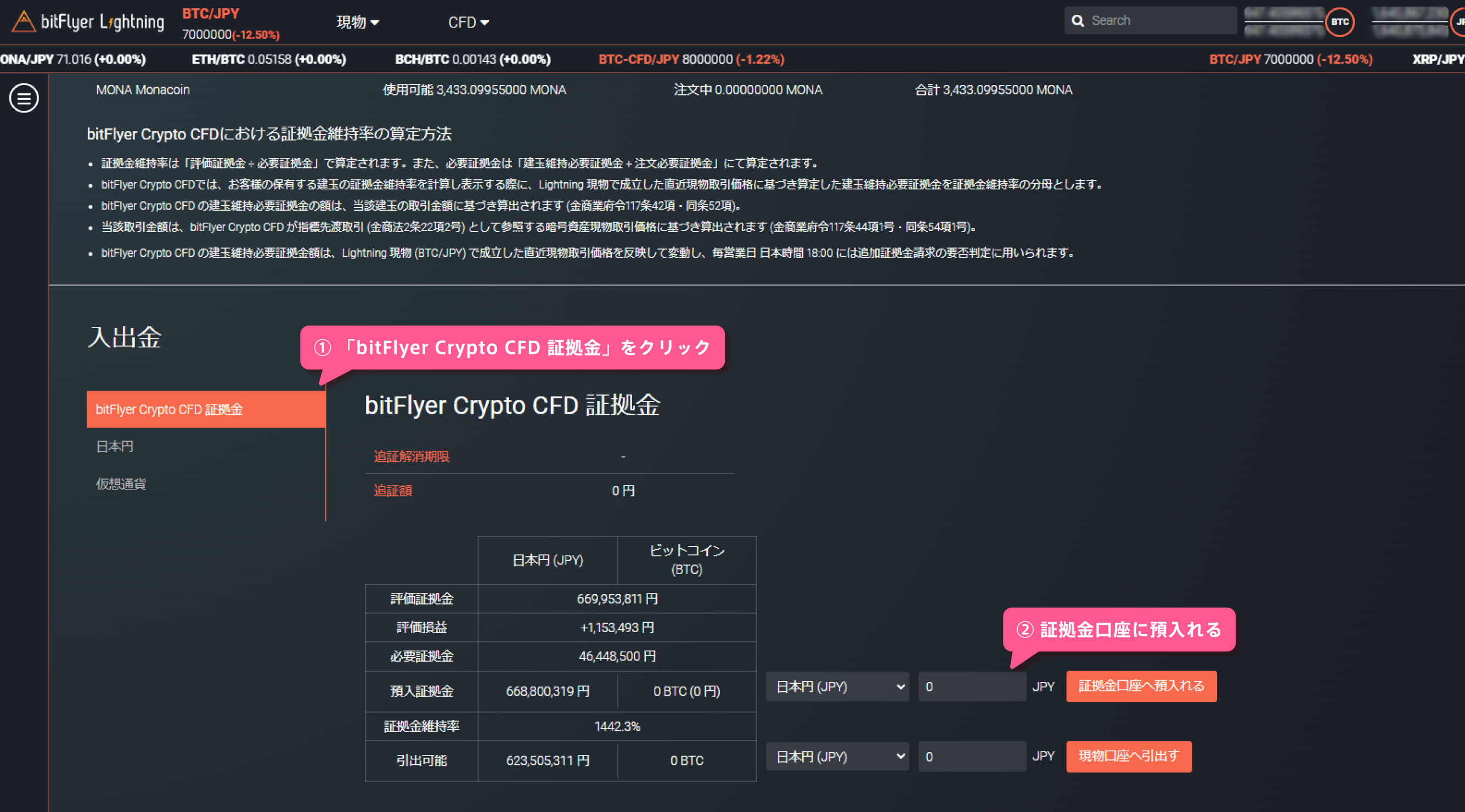Click 預入証拠金 BTC value 0 BTC (0 円)
This screenshot has height=812, width=1465.
686,691
